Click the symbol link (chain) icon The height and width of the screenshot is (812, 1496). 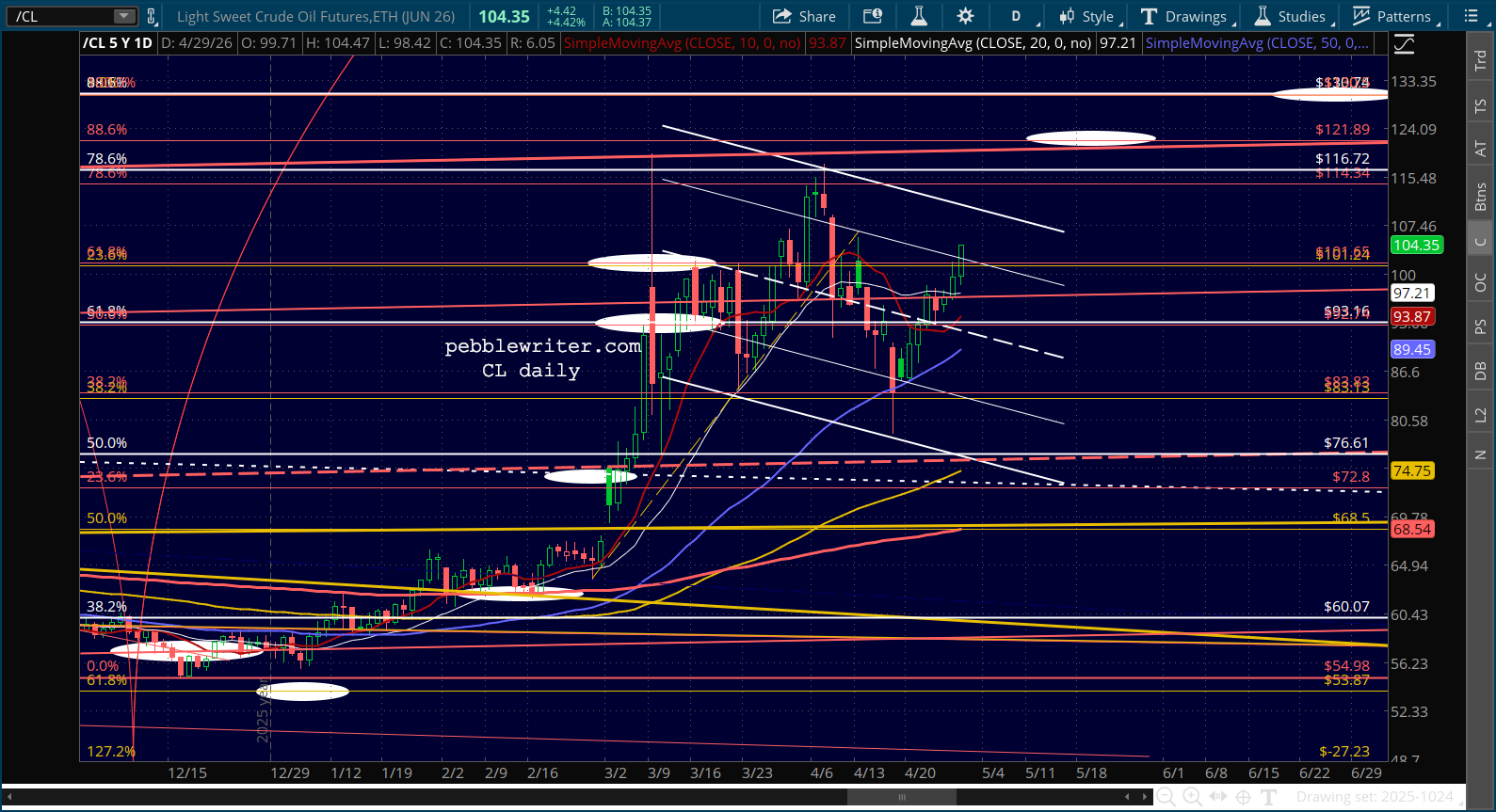[x=152, y=16]
